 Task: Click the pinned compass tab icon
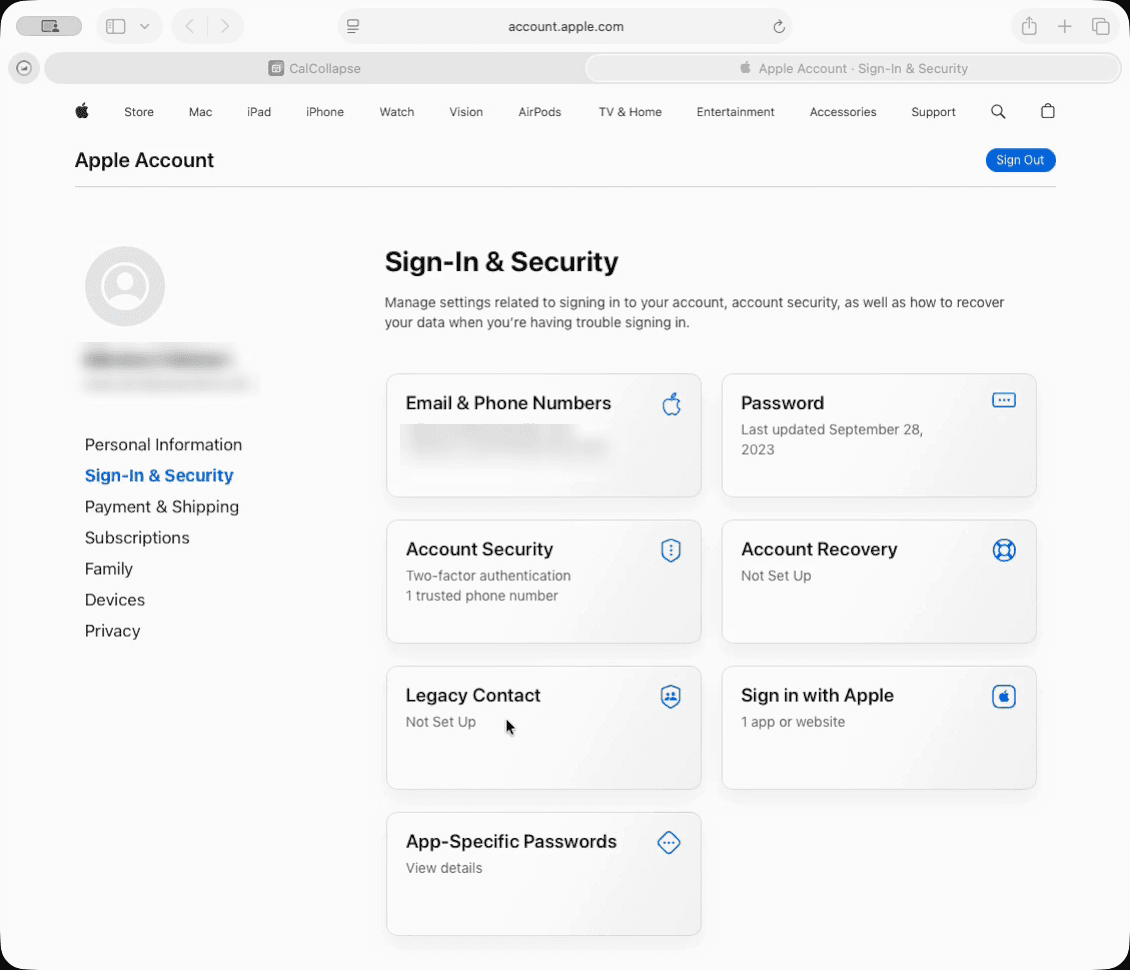pos(24,68)
